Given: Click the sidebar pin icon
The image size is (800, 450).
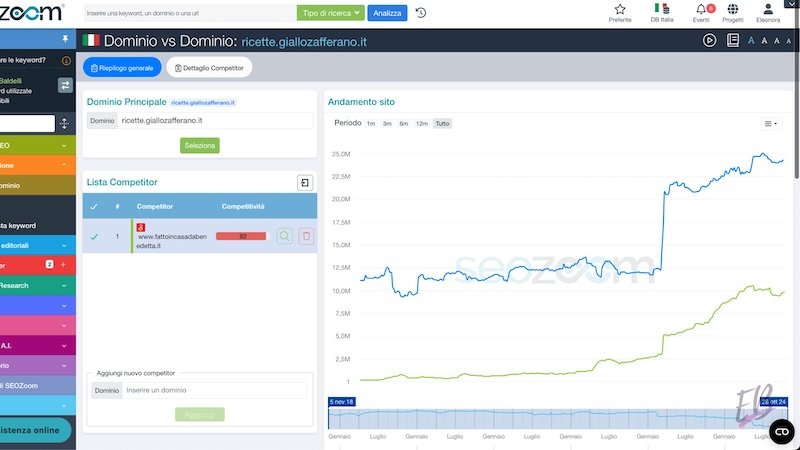Looking at the screenshot, I should tap(65, 39).
